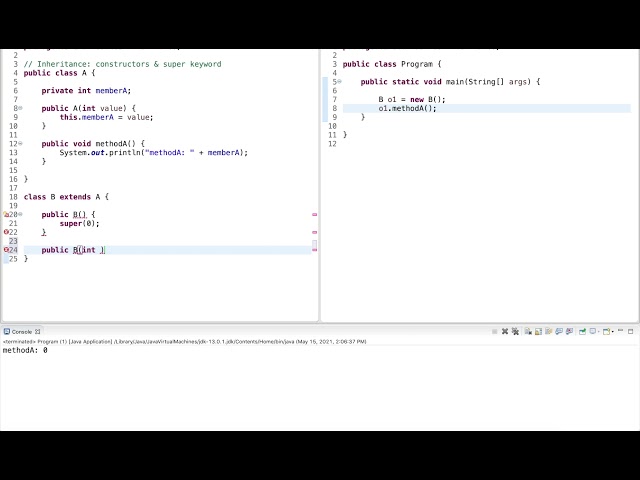Click the 'println' call on line 13
Viewport: 640px width, 480px height.
click(x=125, y=153)
